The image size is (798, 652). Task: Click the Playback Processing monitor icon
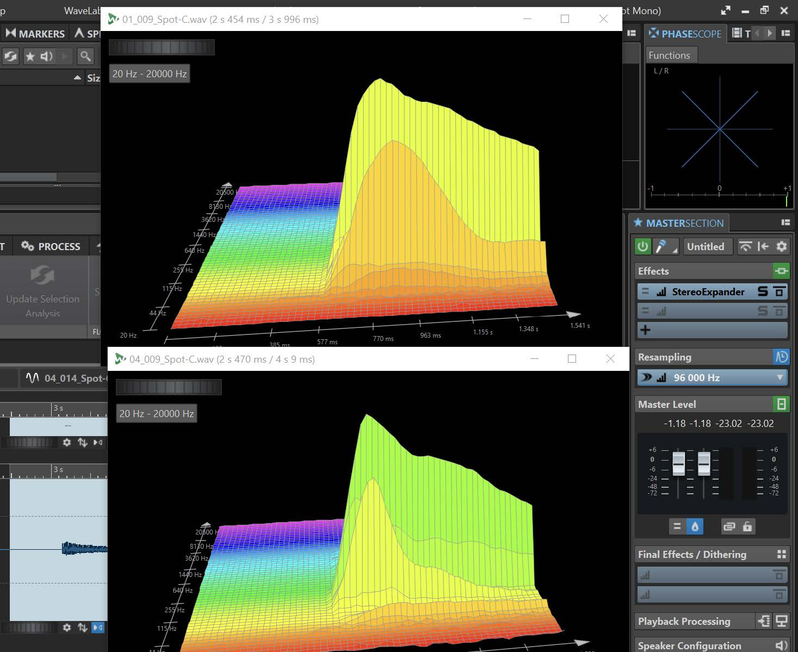(x=781, y=621)
